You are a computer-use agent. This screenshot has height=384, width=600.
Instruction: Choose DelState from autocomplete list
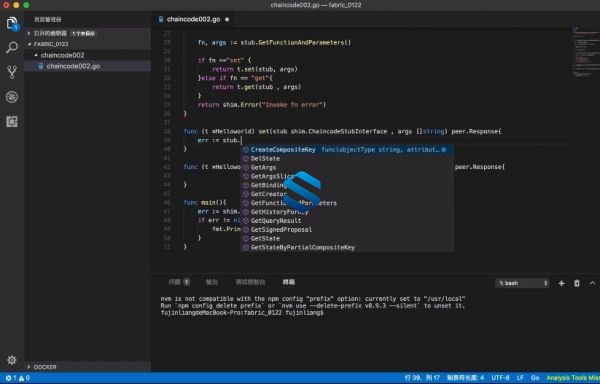[347, 159]
